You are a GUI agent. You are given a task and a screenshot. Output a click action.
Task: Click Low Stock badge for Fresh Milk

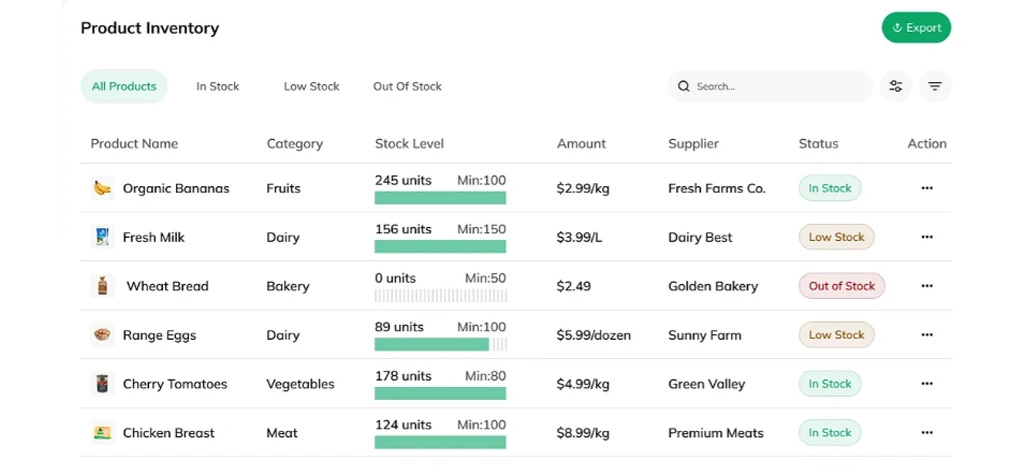[836, 237]
